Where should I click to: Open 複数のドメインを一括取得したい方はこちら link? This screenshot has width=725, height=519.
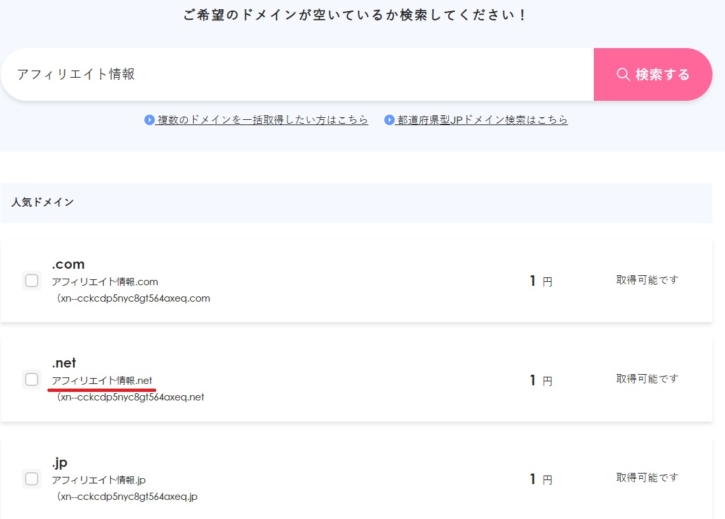coord(262,120)
